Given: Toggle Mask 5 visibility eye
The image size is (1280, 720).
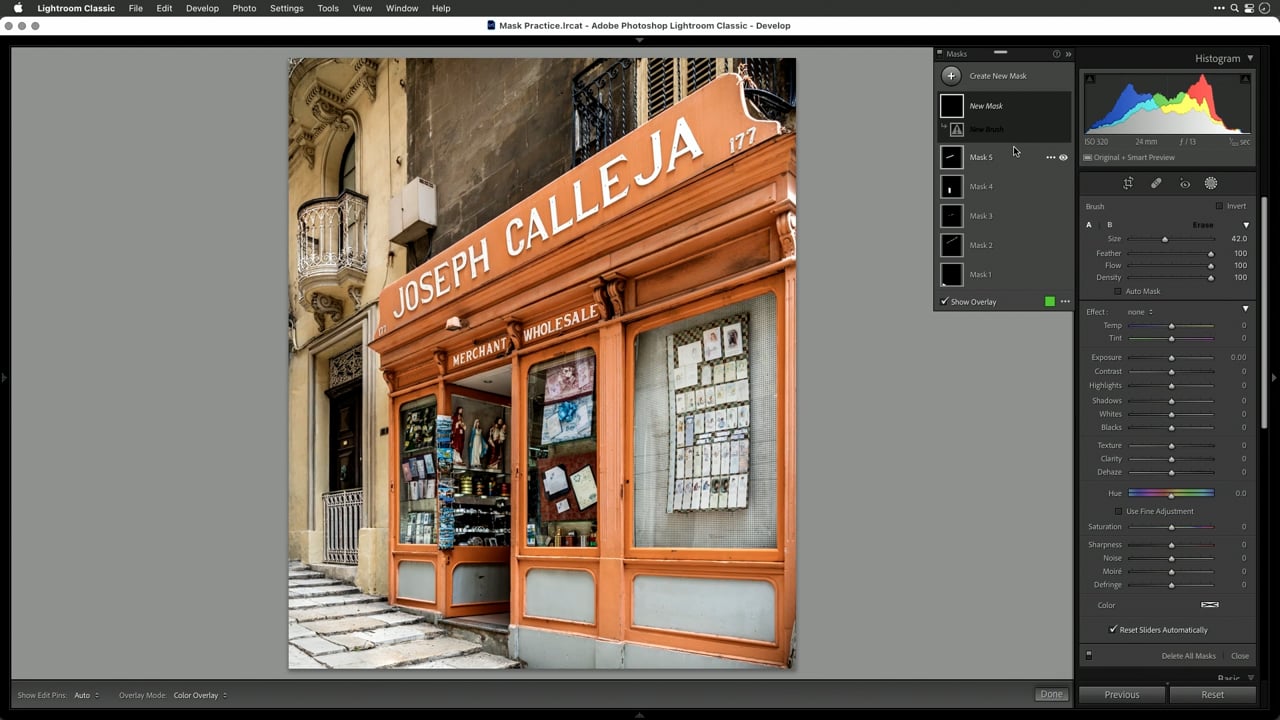Looking at the screenshot, I should coord(1063,157).
